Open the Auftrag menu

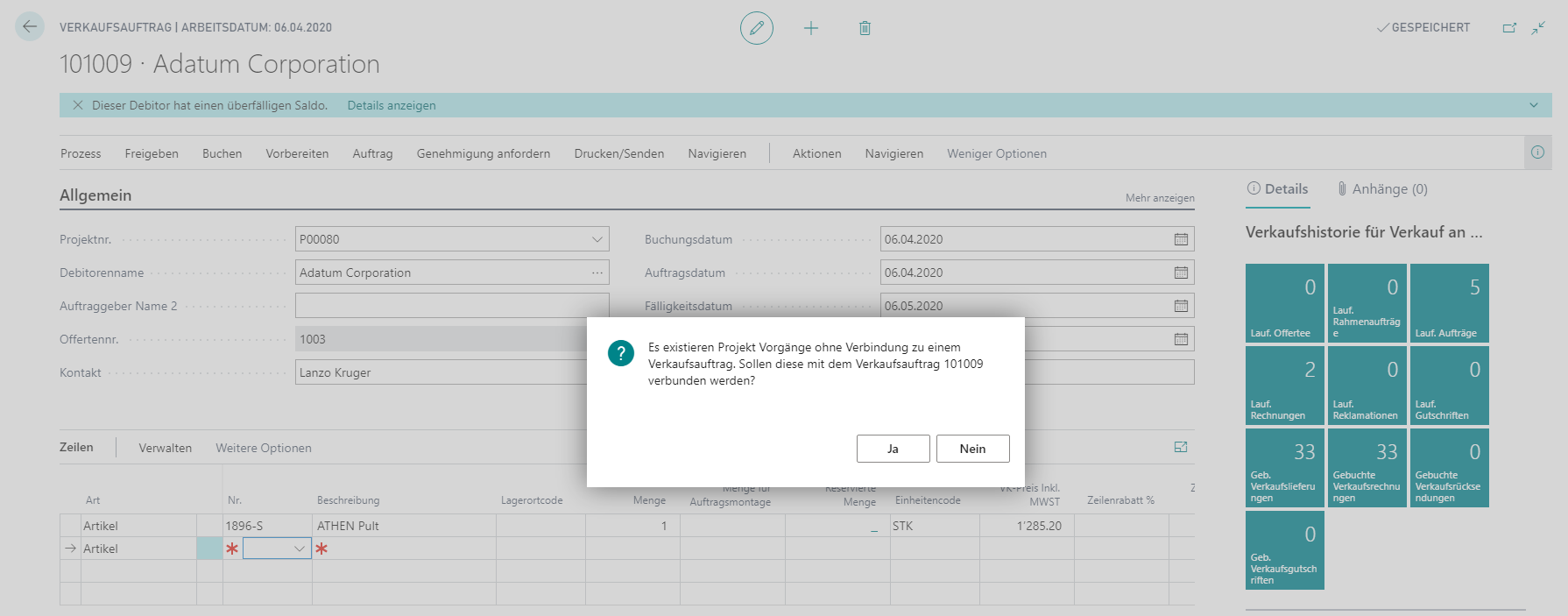pos(372,153)
